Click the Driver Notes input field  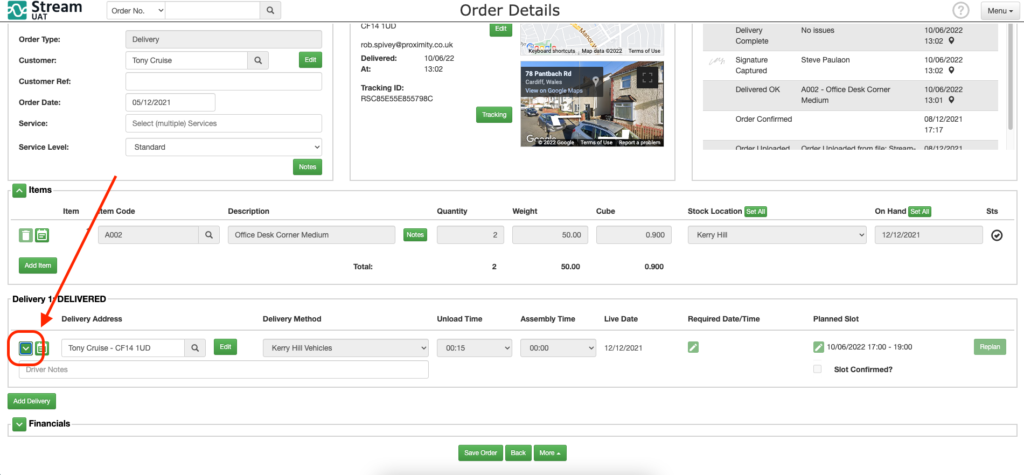223,370
